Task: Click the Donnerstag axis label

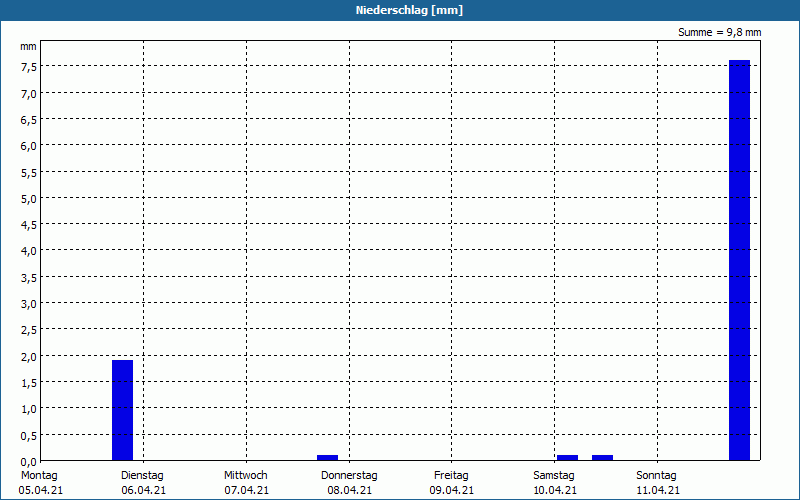Action: [x=349, y=476]
